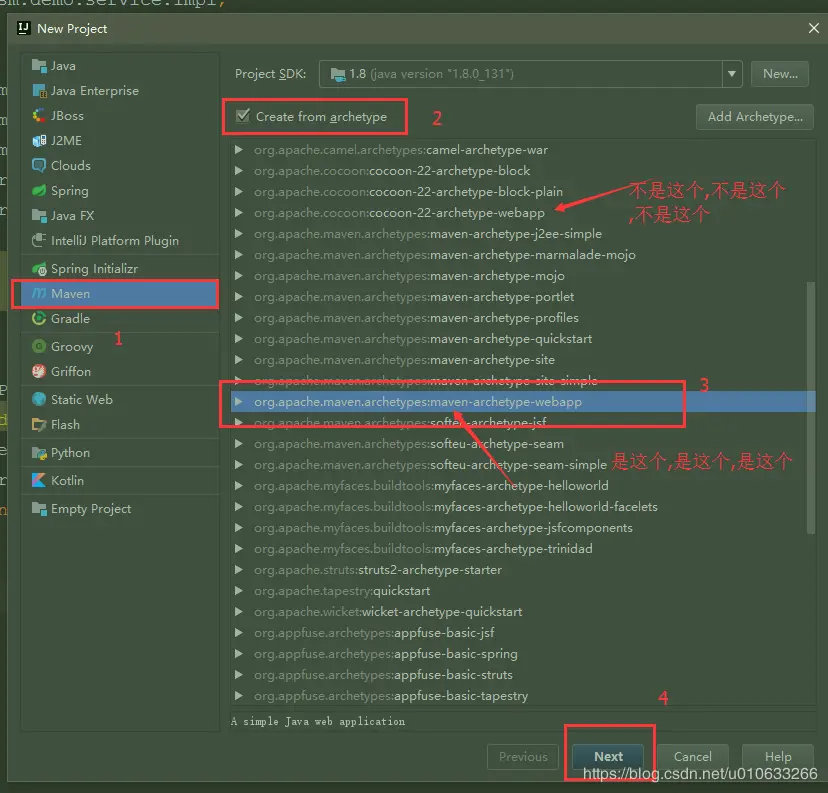The height and width of the screenshot is (793, 828).
Task: Click the J2ME icon
Action: coord(39,140)
